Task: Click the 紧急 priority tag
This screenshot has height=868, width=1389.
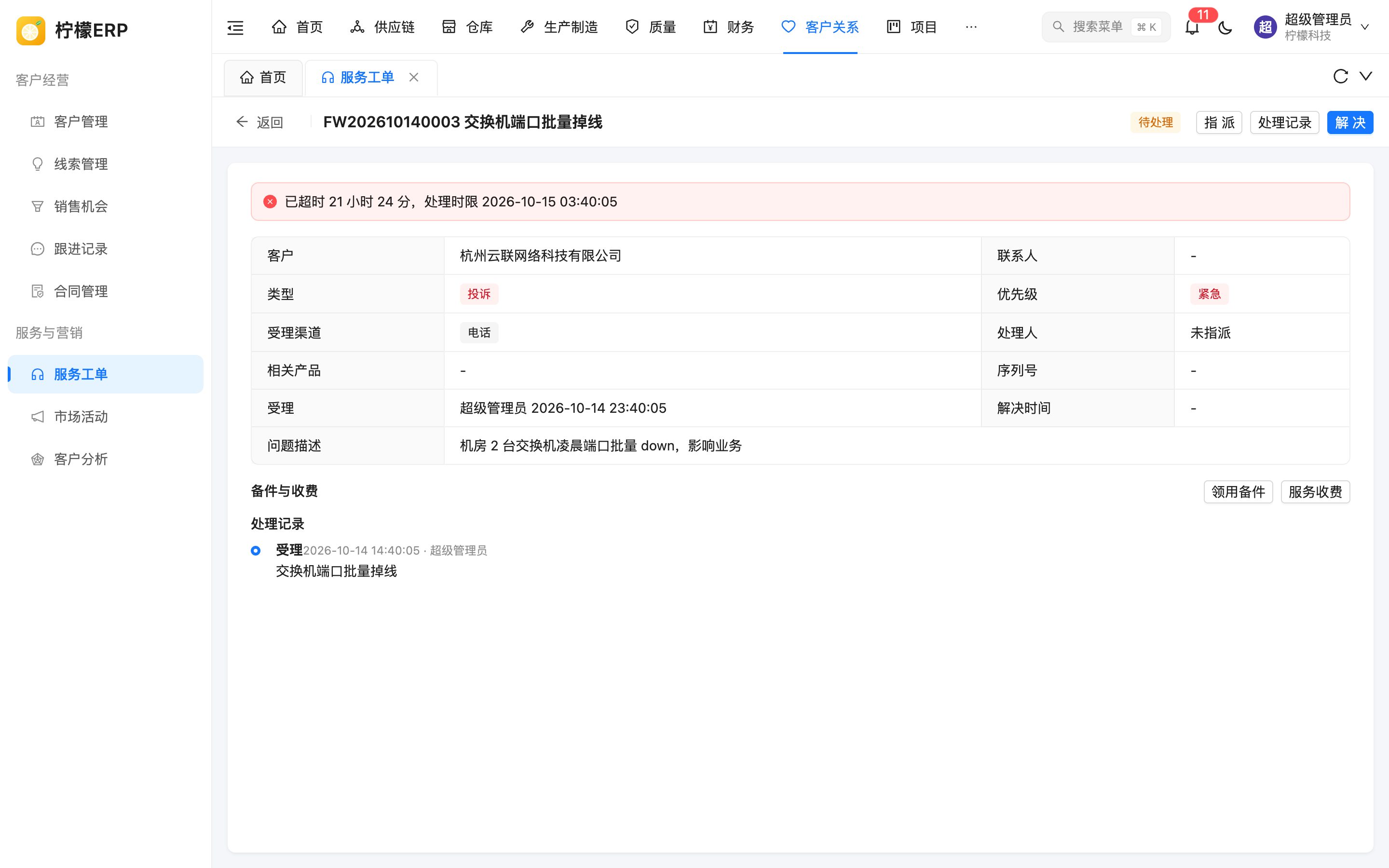Action: [x=1210, y=294]
